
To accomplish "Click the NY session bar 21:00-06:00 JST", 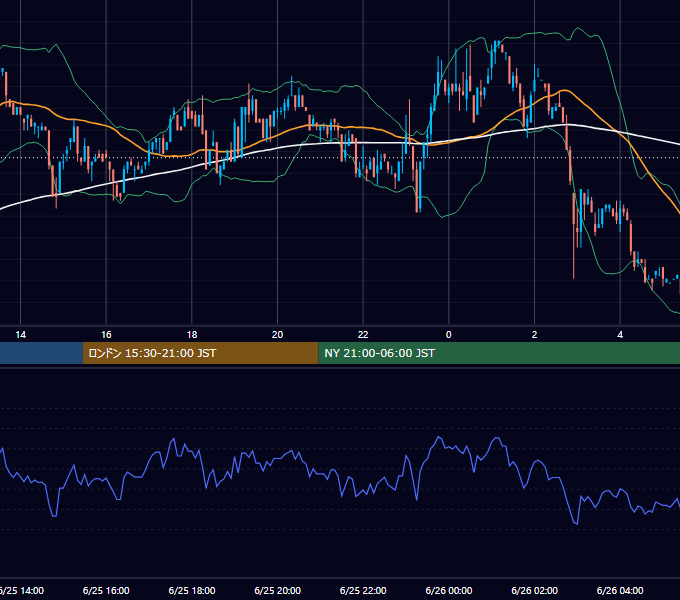I will (499, 353).
